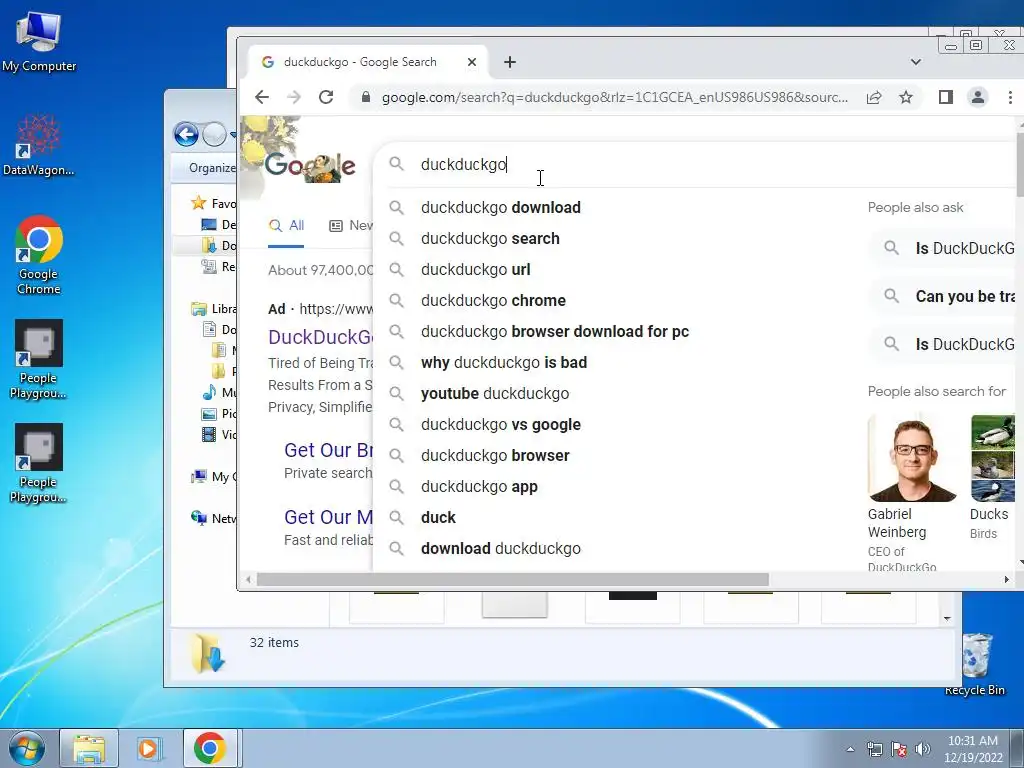Select the 'duck' suggestion
Screen dimensions: 1024x768
pos(438,518)
